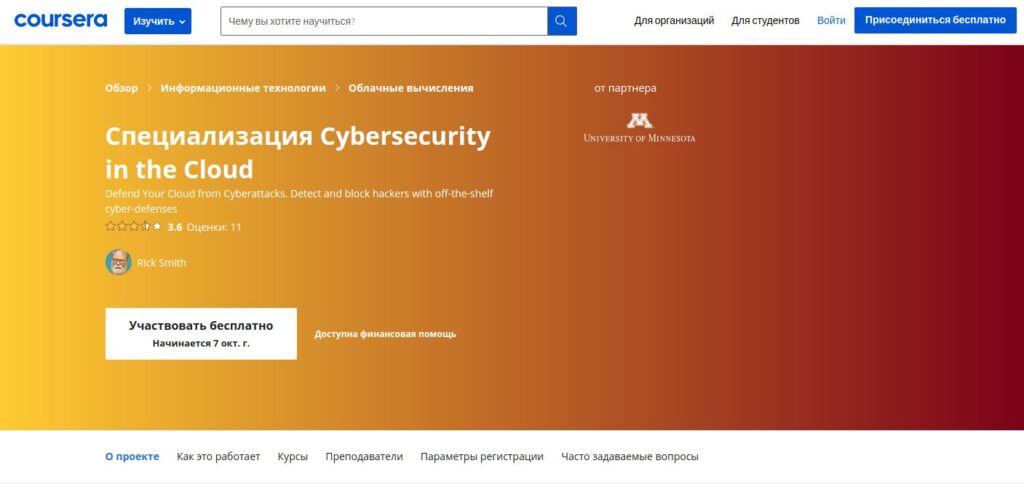Image resolution: width=1024 pixels, height=490 pixels.
Task: Open Облачные вычисления breadcrumb
Action: pos(411,88)
